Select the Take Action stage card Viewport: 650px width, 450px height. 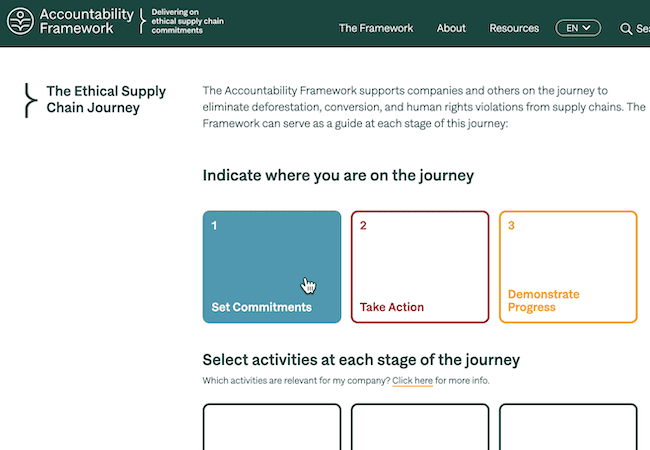pyautogui.click(x=420, y=267)
